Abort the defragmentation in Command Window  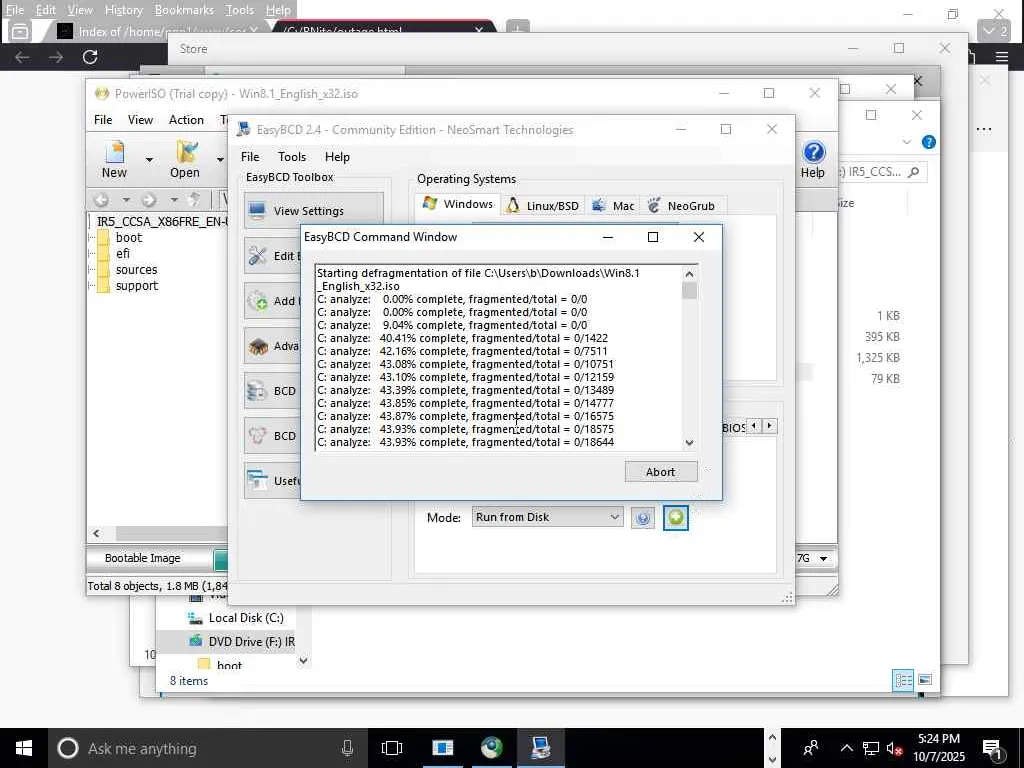point(661,472)
